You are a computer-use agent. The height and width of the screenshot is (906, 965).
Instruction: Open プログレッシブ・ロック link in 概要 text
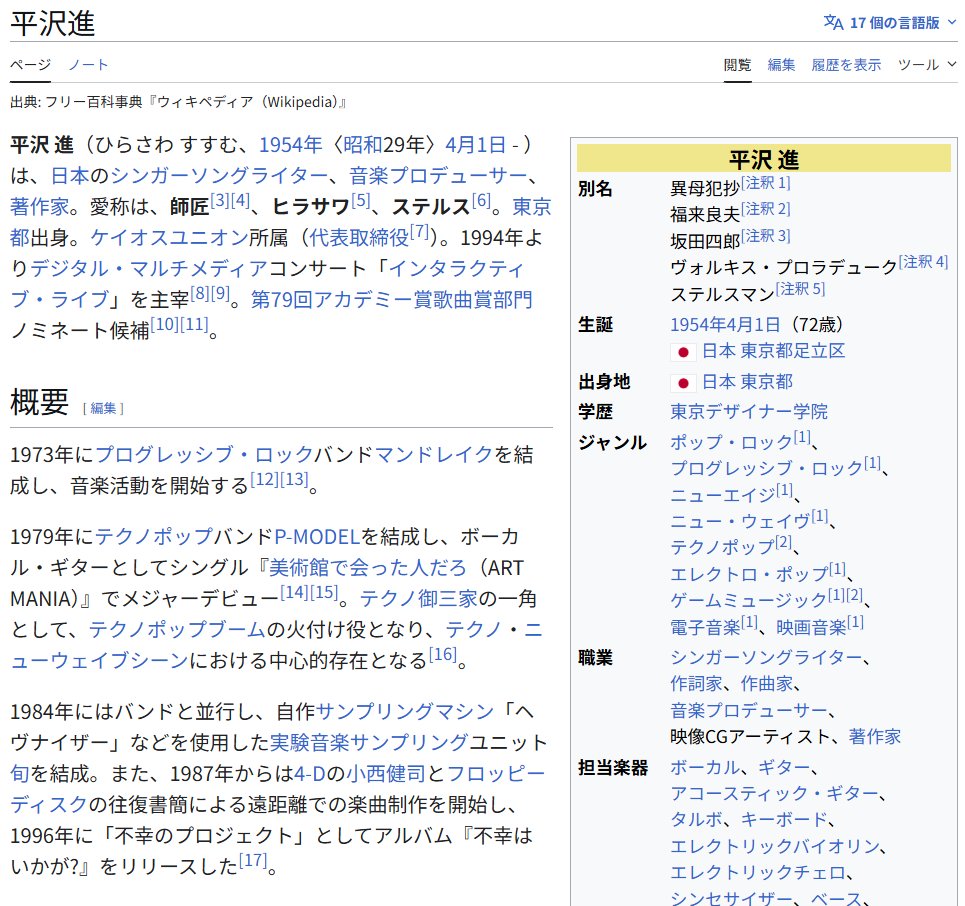[205, 454]
